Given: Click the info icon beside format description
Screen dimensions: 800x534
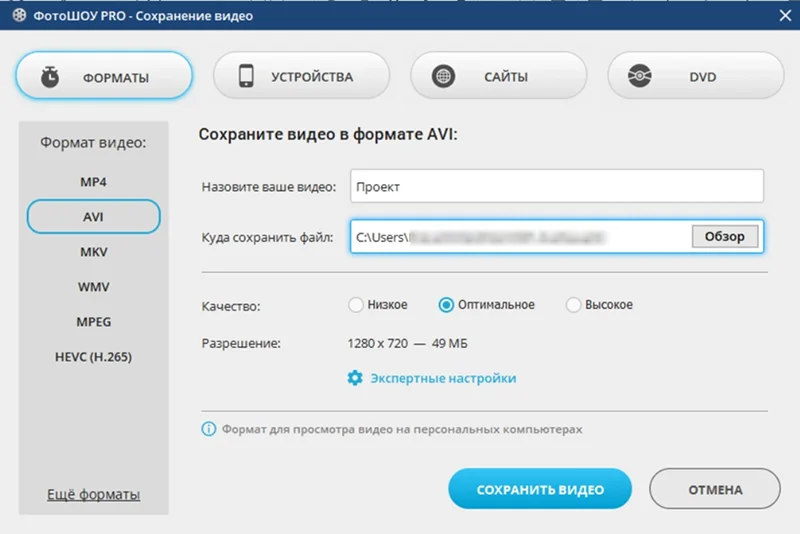Looking at the screenshot, I should (209, 429).
